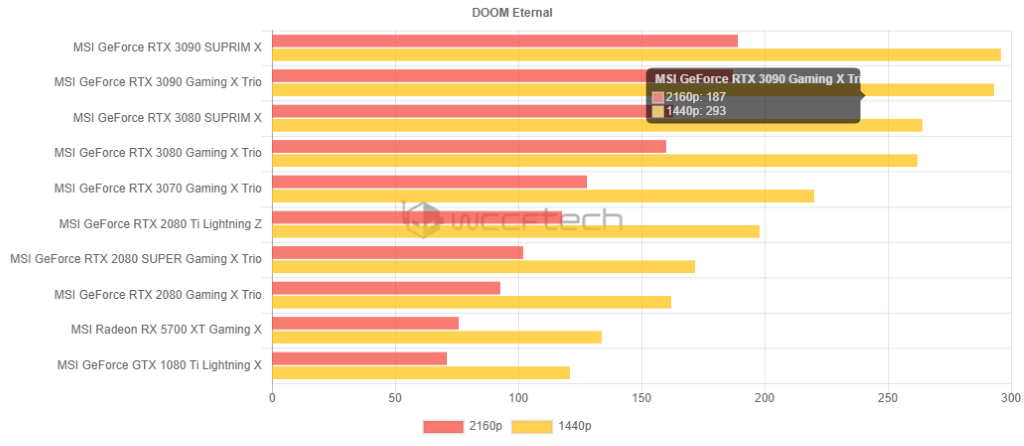The width and height of the screenshot is (1024, 446).
Task: Click the MSI GeForce RTX 3080 SUPRIM X label
Action: click(x=167, y=117)
